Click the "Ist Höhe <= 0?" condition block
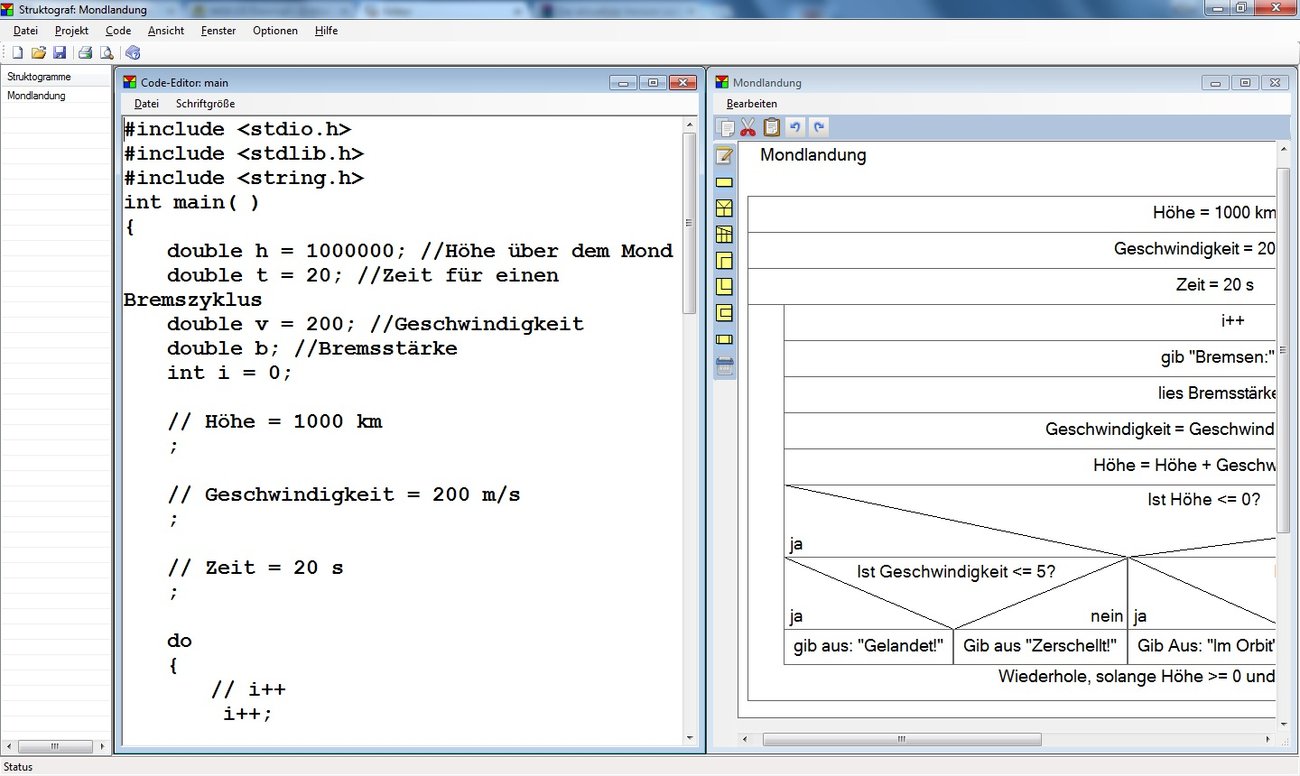1300x776 pixels. (x=1203, y=499)
